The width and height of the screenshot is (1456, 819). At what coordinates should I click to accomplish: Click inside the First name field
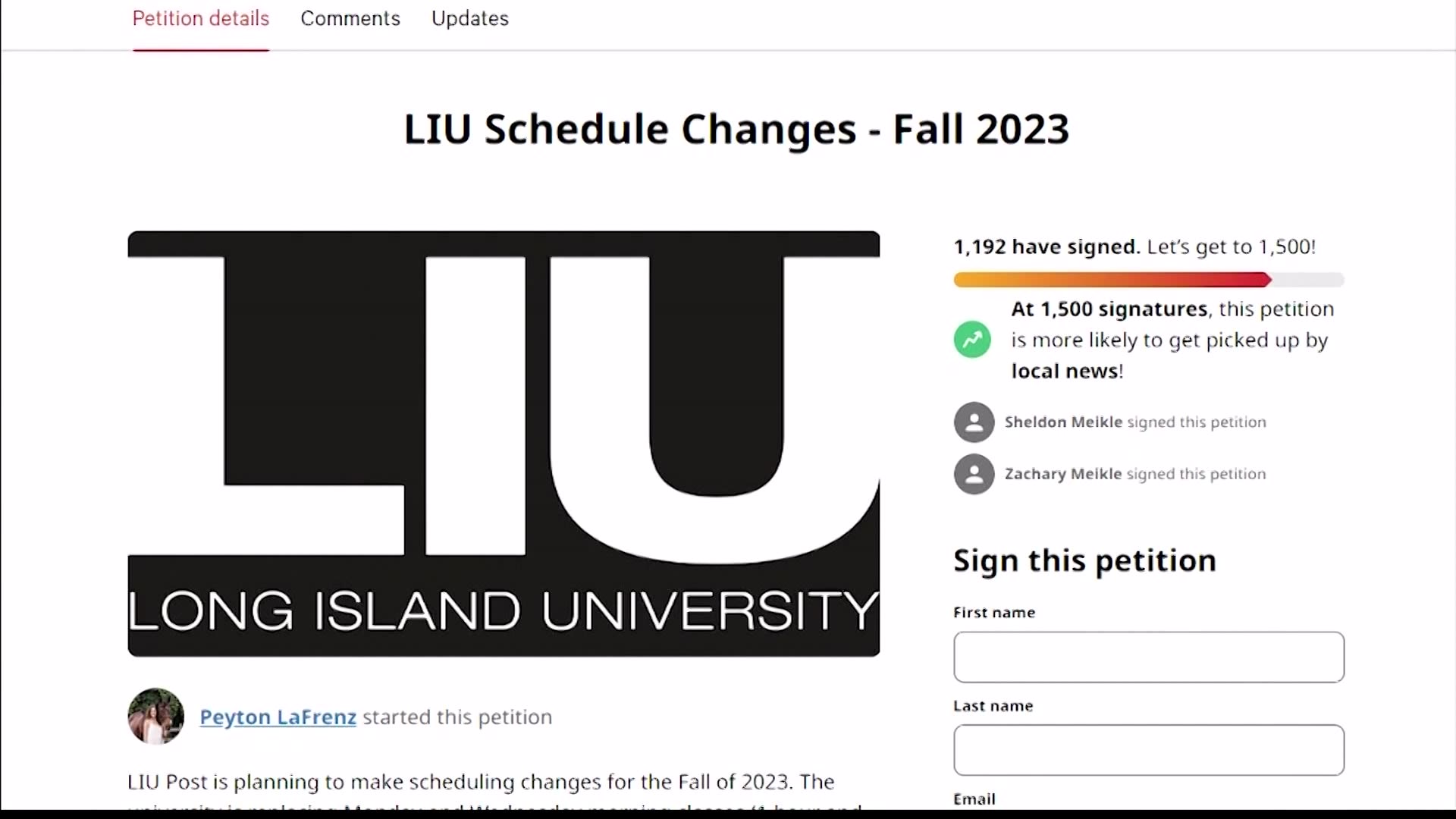click(x=1148, y=657)
